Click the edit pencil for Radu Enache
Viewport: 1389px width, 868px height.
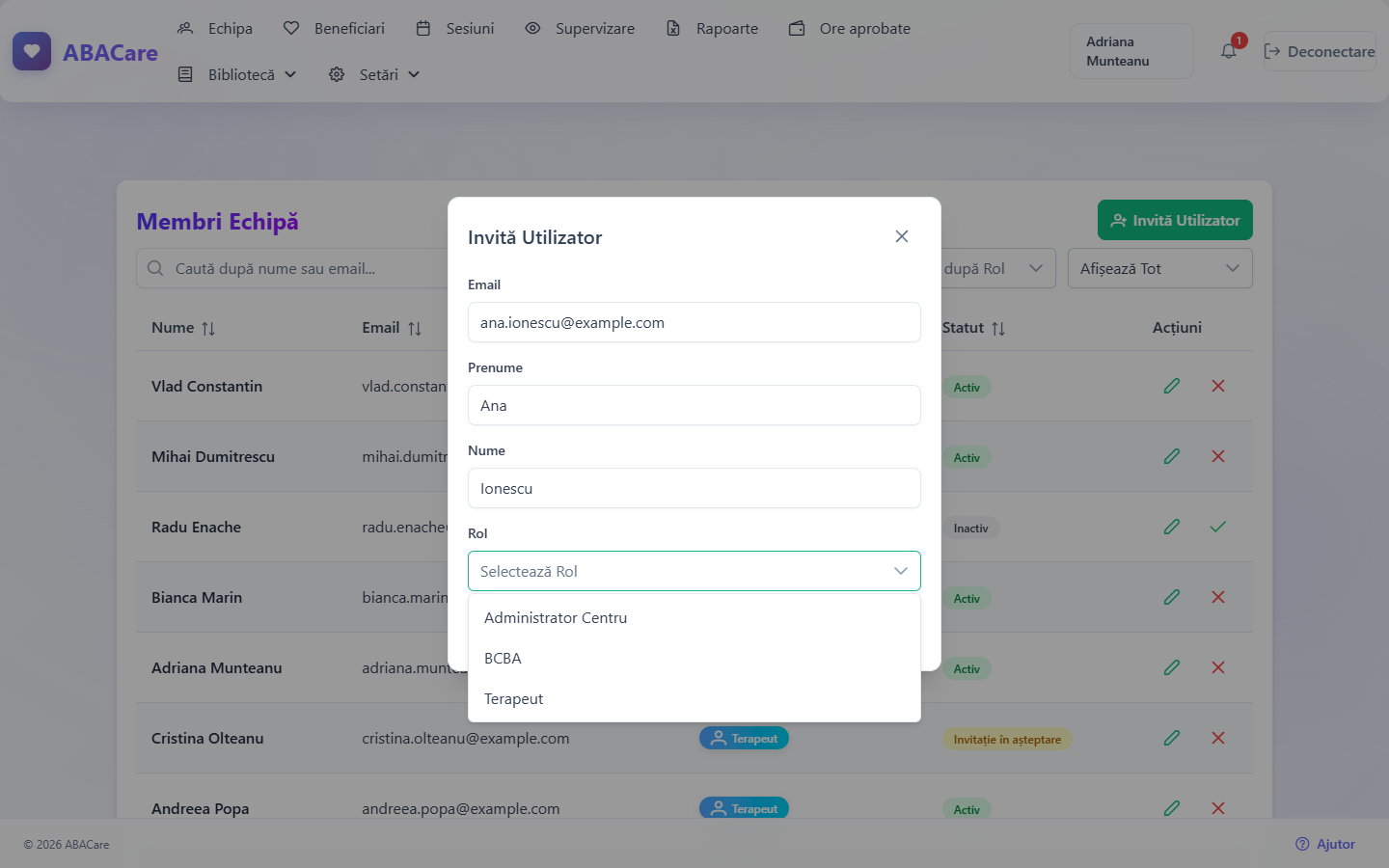(1172, 527)
